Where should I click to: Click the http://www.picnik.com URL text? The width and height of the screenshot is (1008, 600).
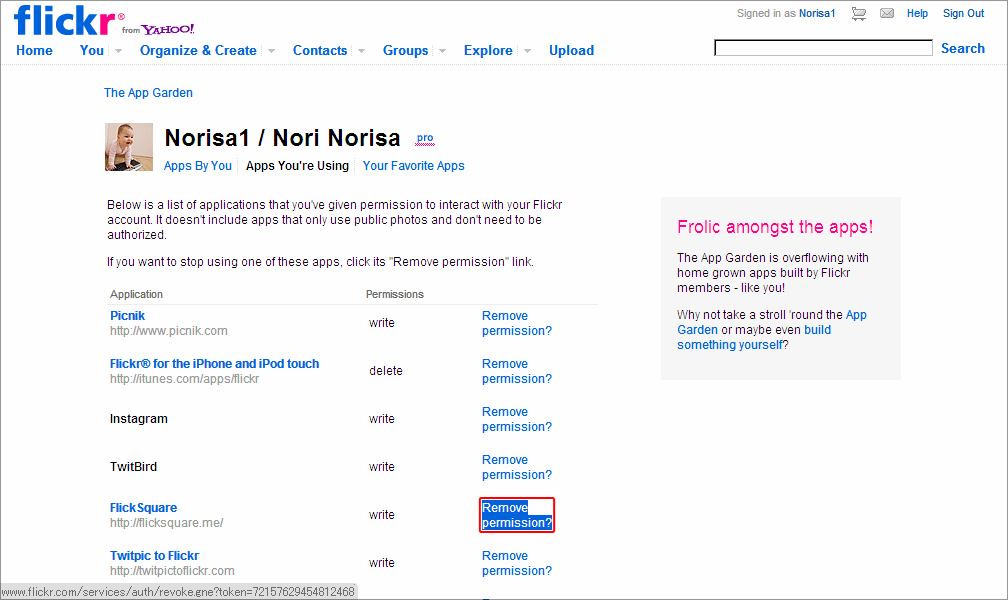tap(168, 331)
